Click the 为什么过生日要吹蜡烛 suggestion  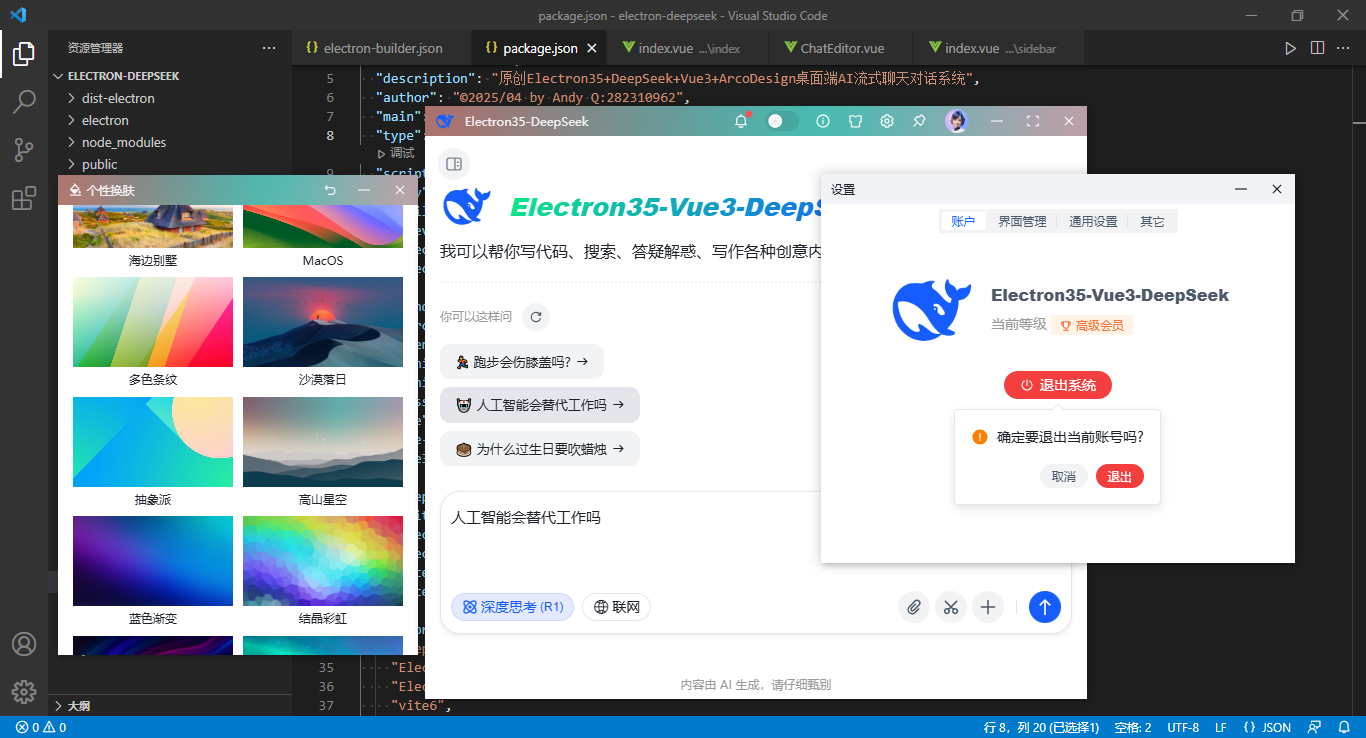540,449
